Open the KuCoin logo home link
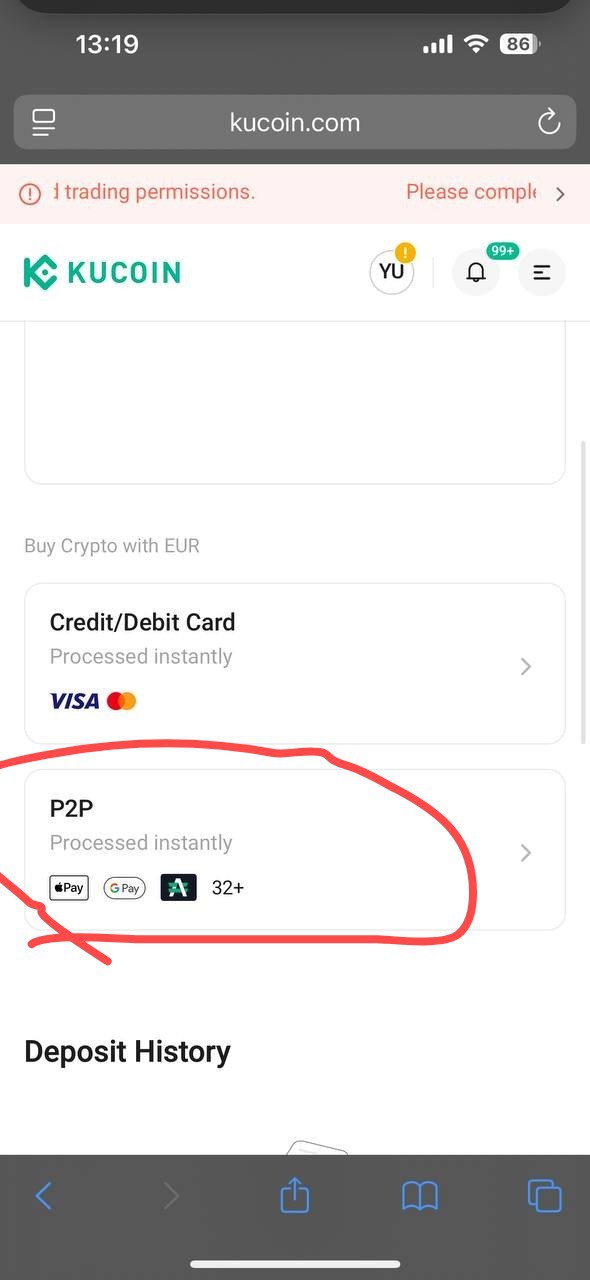This screenshot has height=1280, width=590. click(102, 272)
